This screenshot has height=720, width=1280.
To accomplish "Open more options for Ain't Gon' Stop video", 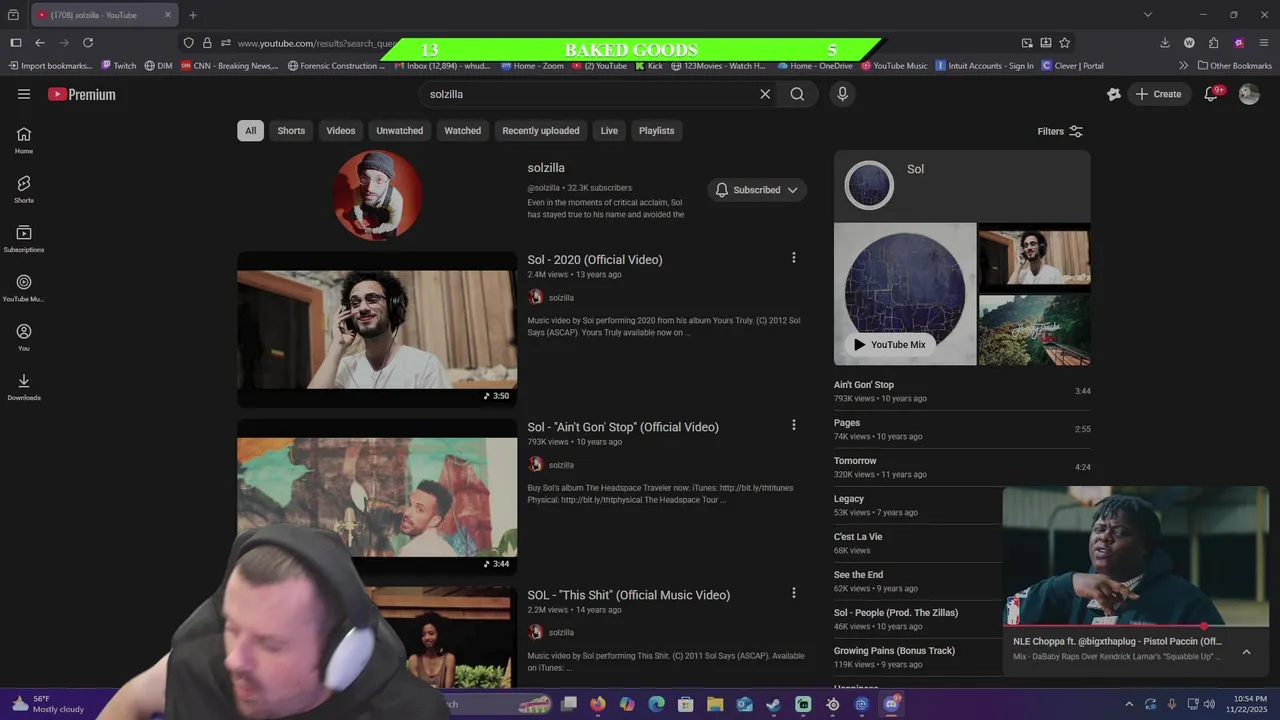I will tap(794, 425).
